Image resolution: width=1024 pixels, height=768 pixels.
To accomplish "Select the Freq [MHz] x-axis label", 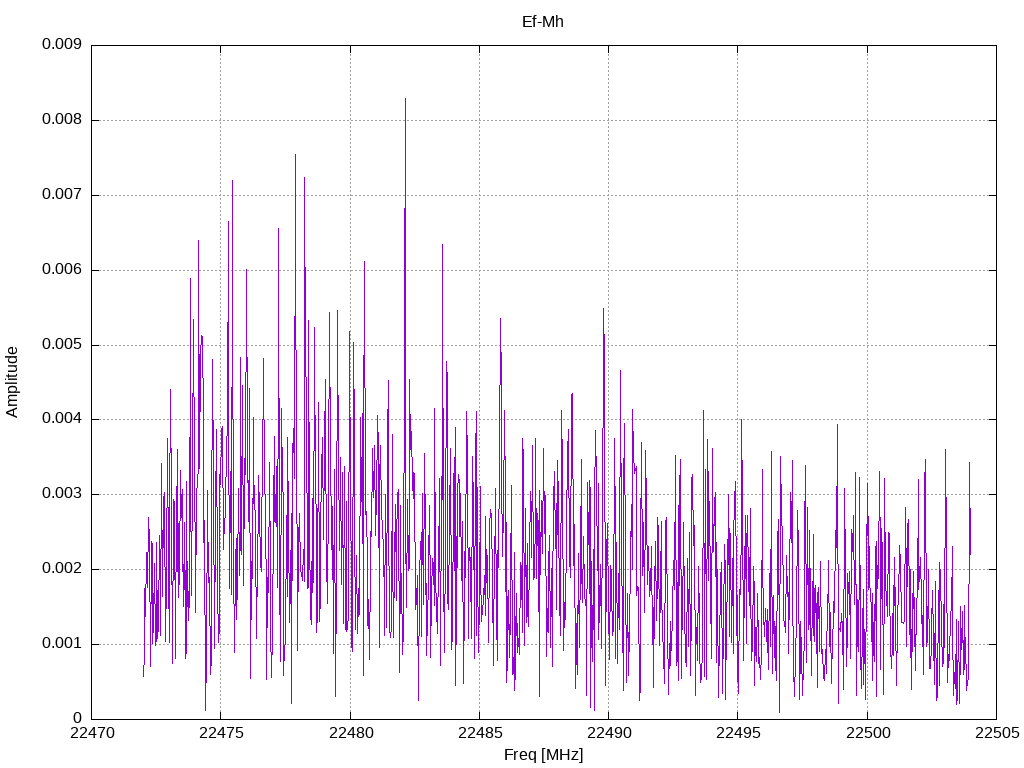I will 543,755.
